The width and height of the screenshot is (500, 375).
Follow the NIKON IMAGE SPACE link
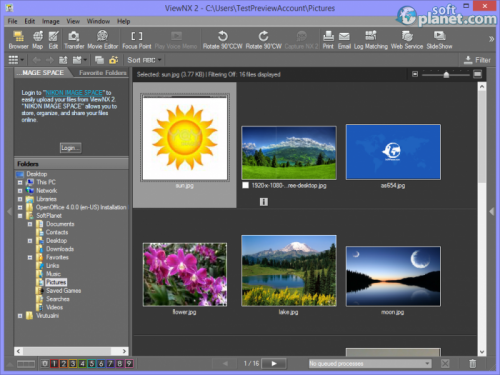click(x=74, y=93)
